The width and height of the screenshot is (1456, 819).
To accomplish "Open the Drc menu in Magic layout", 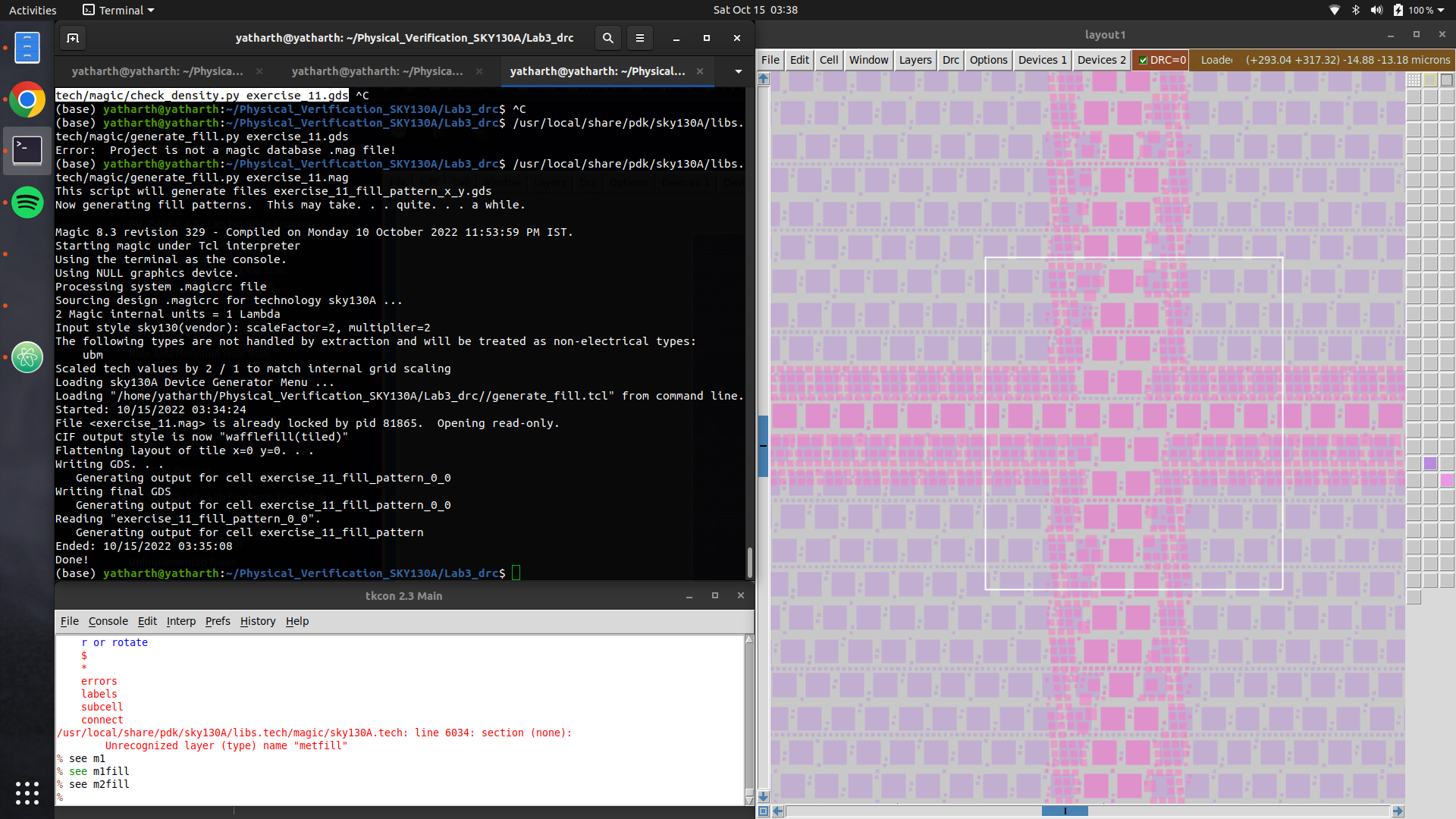I will tap(950, 60).
